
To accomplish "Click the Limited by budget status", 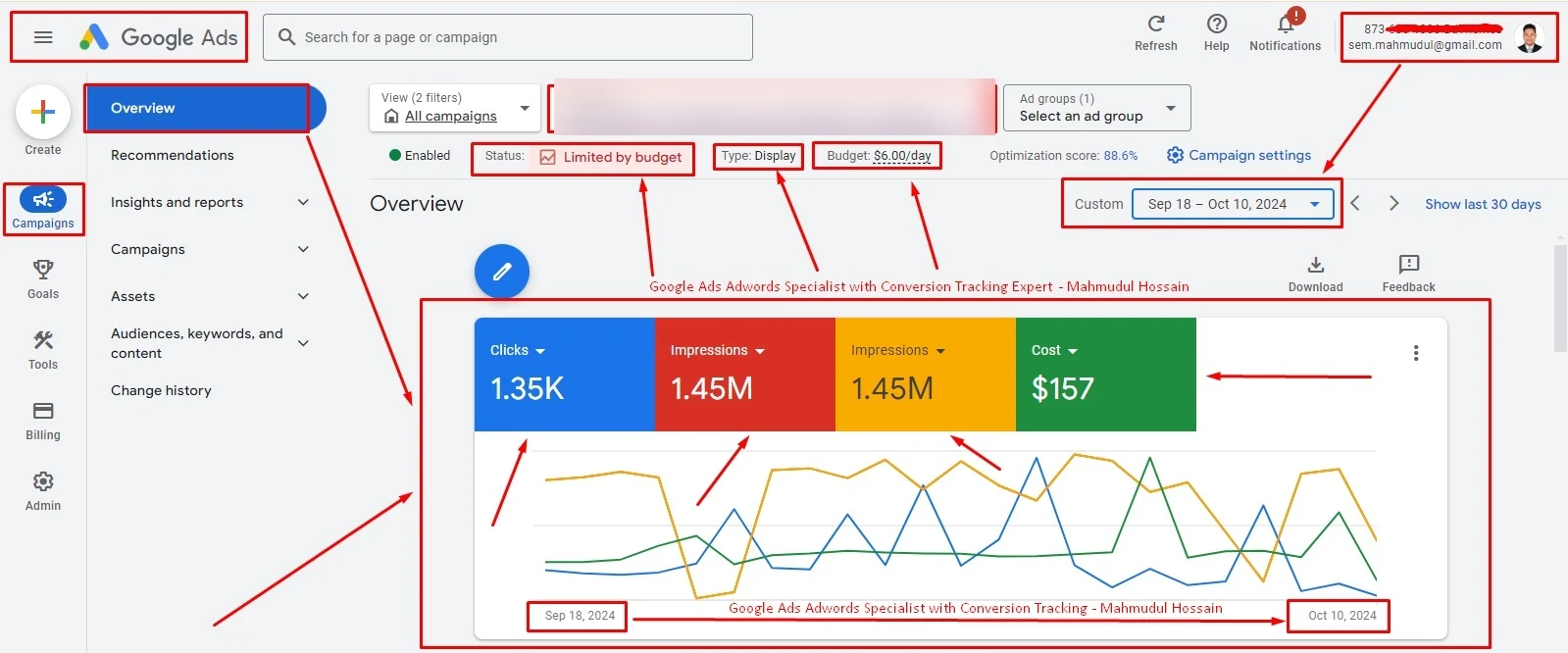I will (x=622, y=157).
